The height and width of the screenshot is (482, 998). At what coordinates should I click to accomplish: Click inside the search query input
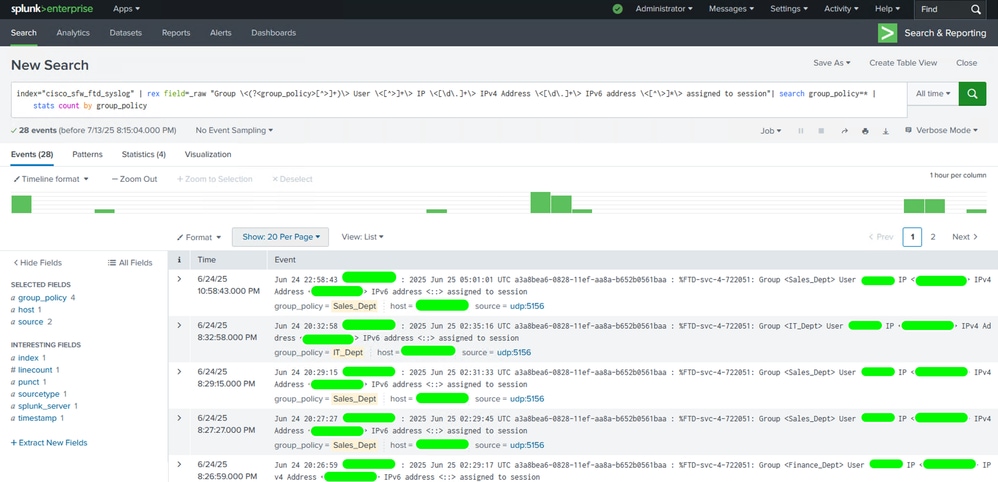click(459, 99)
